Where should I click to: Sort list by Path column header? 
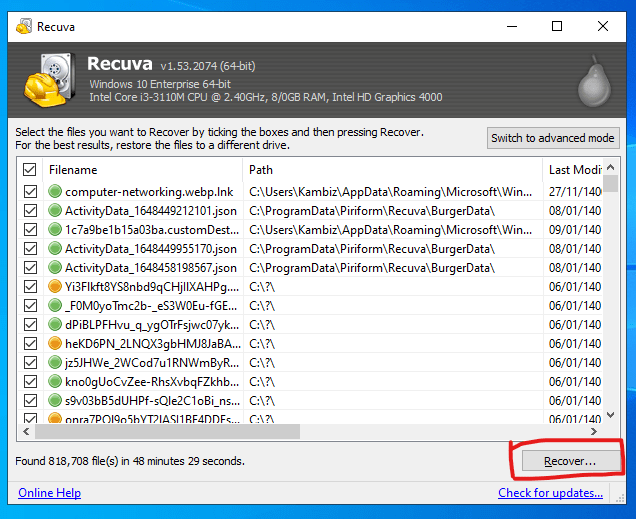393,170
